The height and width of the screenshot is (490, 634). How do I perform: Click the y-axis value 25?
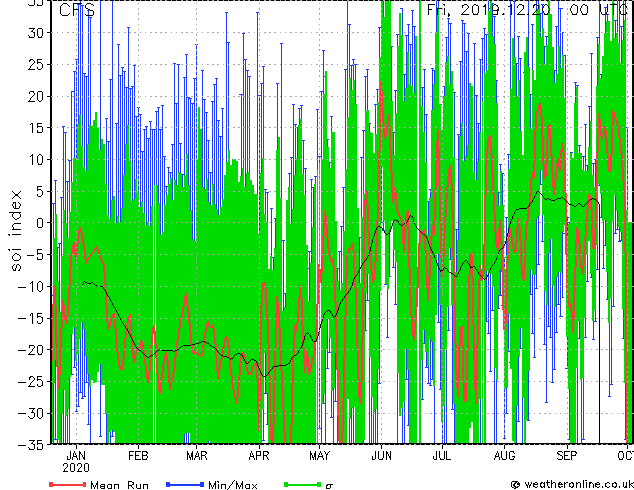pyautogui.click(x=36, y=65)
